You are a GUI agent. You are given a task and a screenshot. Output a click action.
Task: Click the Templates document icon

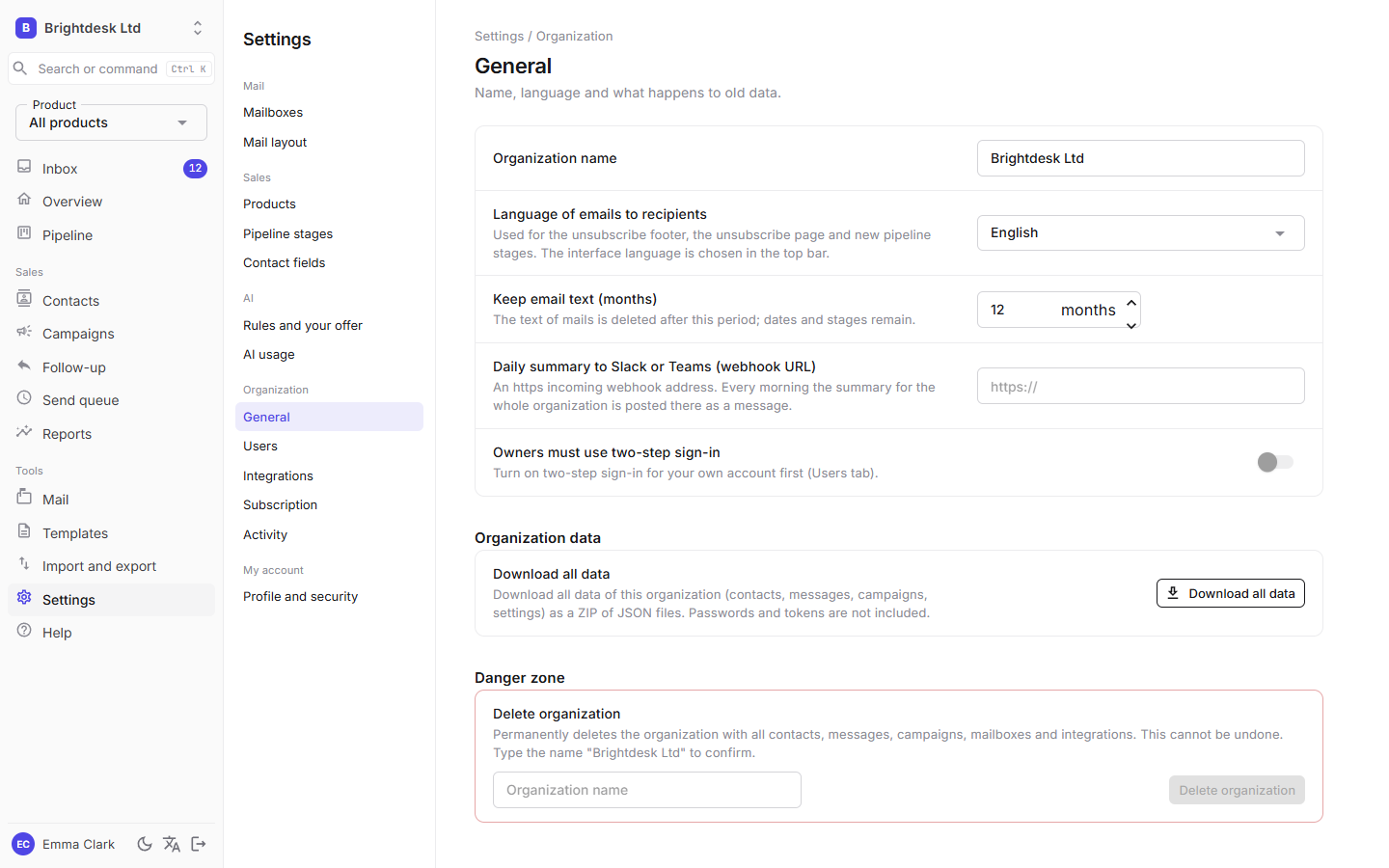(24, 532)
